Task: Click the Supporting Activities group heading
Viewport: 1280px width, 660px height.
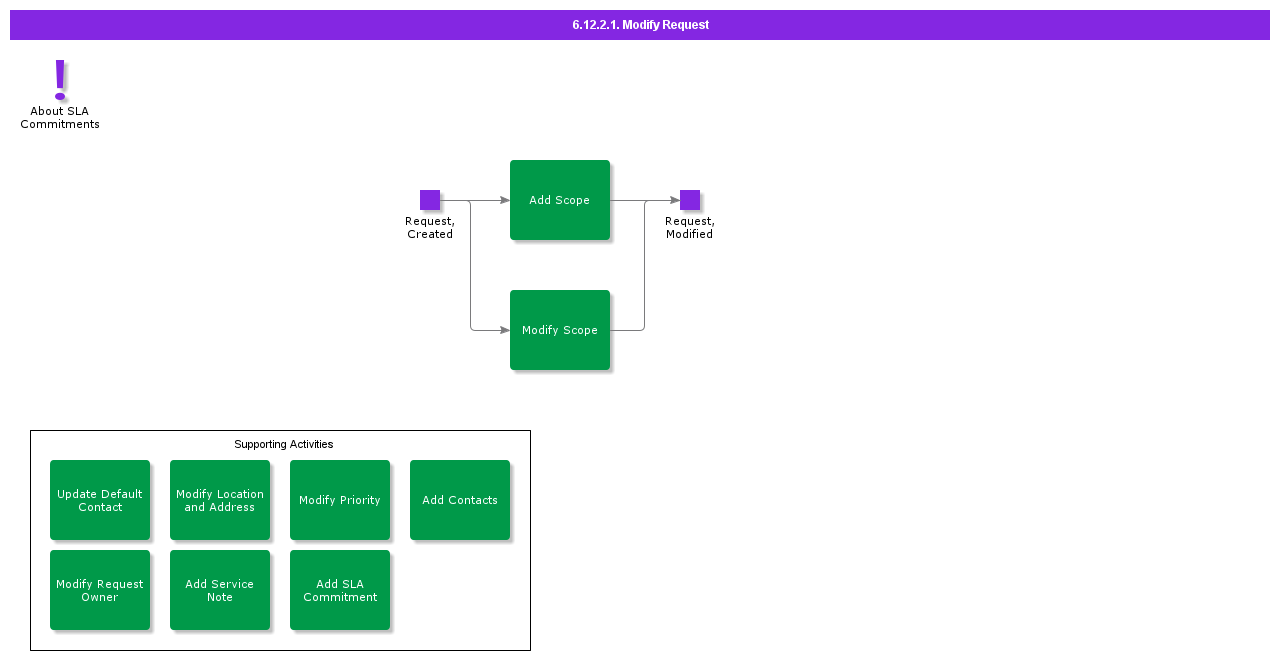Action: (x=283, y=444)
